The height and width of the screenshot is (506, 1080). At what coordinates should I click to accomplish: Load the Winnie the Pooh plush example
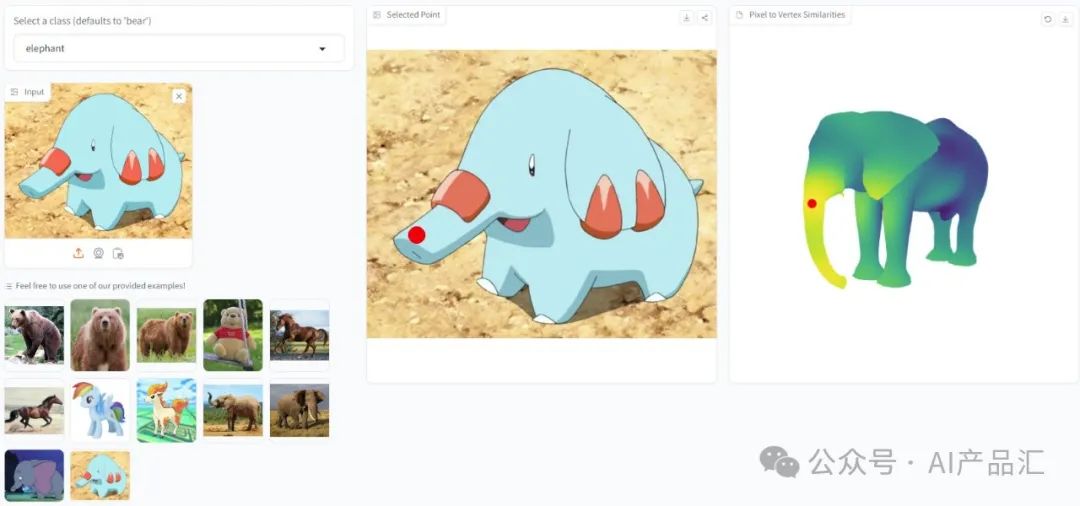tap(233, 335)
